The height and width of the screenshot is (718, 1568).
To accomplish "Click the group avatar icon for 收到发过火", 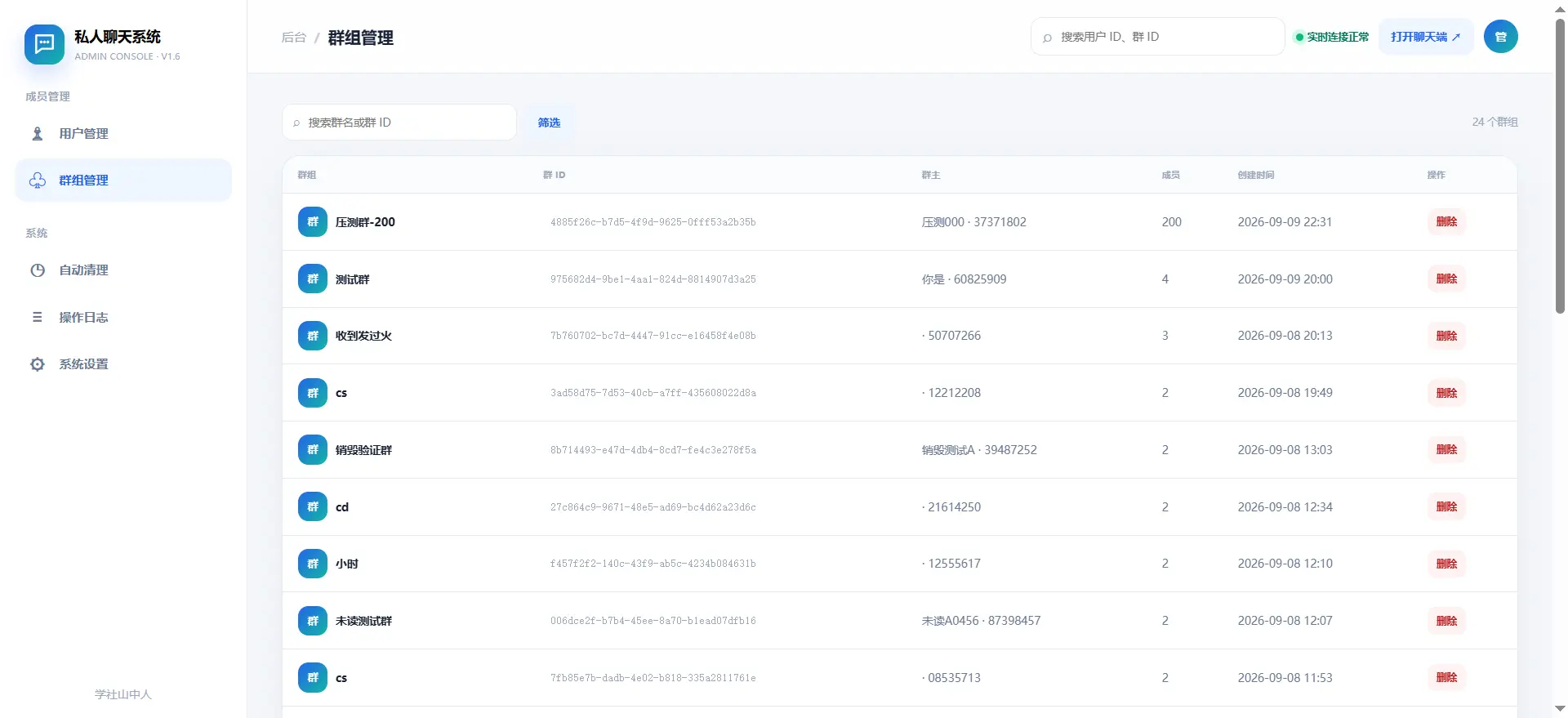I will pyautogui.click(x=313, y=336).
